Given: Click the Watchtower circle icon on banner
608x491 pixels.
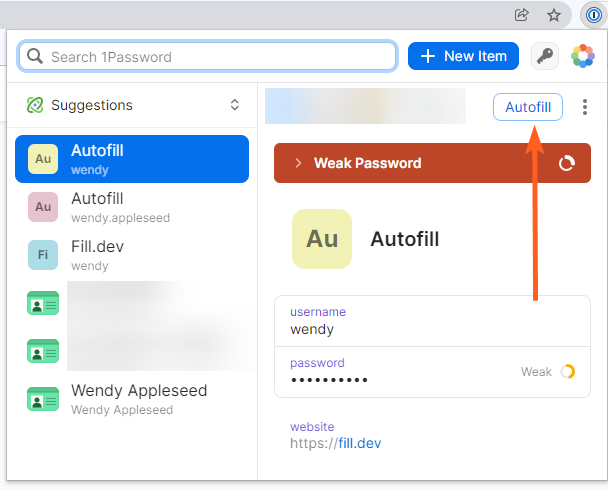Looking at the screenshot, I should pyautogui.click(x=567, y=163).
